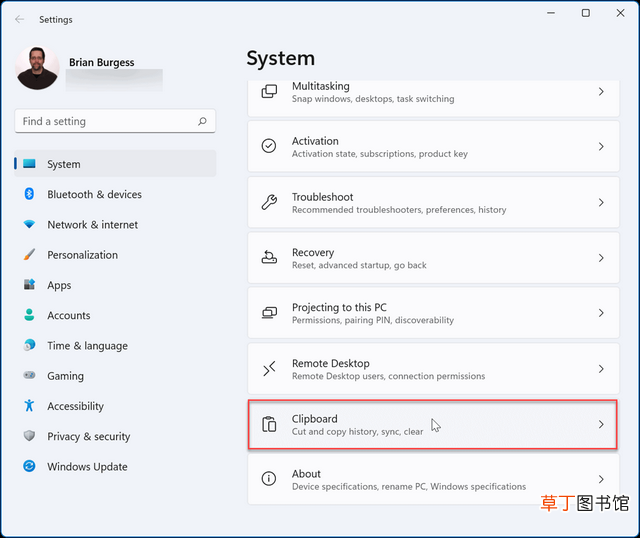
Task: Maximize the Settings window
Action: tap(585, 13)
